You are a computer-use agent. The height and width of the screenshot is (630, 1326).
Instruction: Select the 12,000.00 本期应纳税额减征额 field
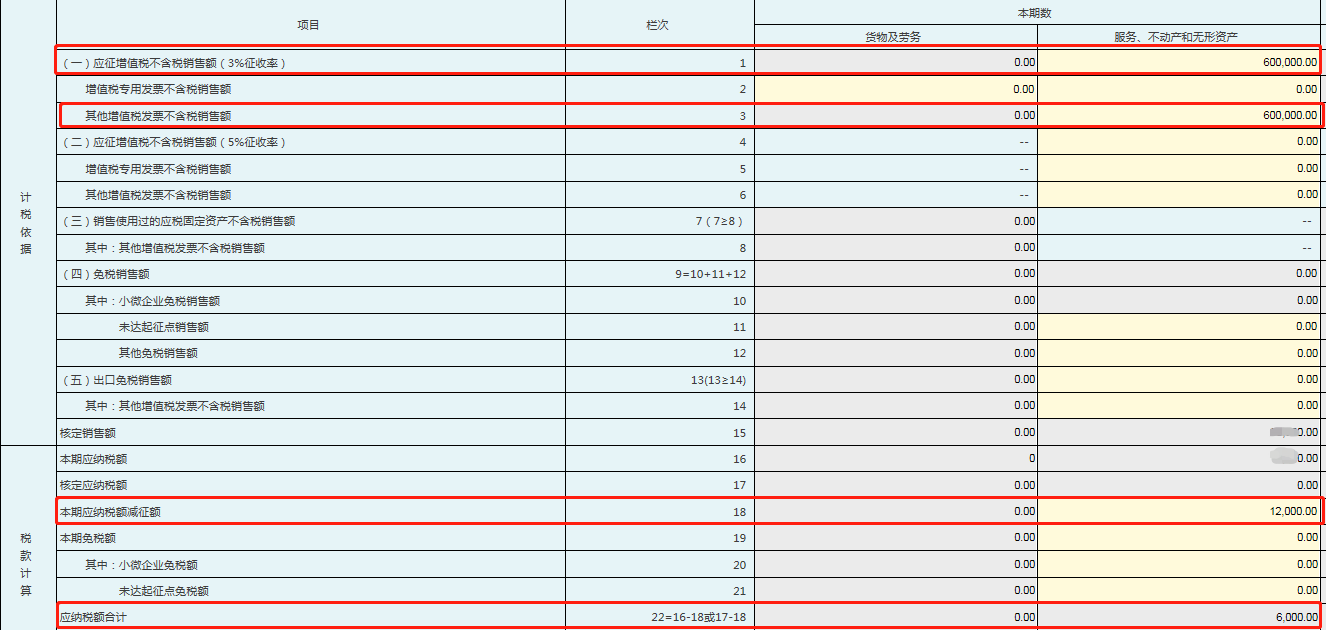[1180, 511]
